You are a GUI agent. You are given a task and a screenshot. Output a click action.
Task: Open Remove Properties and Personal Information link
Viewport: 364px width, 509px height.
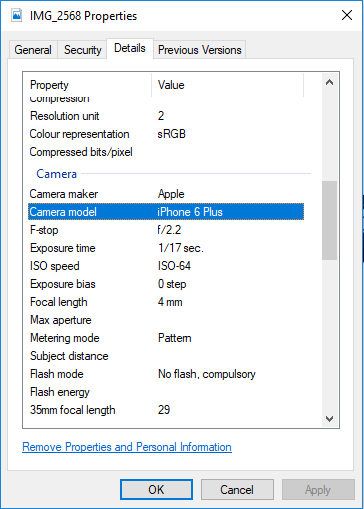[127, 447]
